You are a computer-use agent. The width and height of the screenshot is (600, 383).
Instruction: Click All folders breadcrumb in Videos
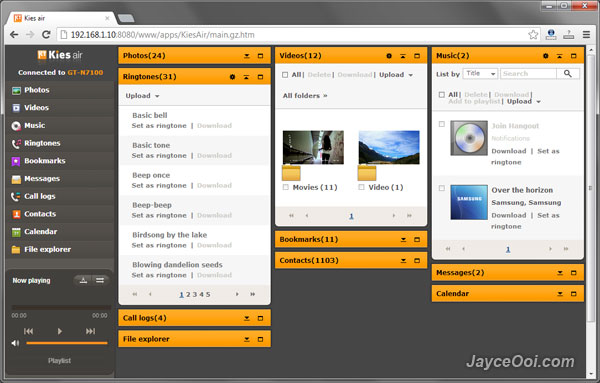coord(305,96)
